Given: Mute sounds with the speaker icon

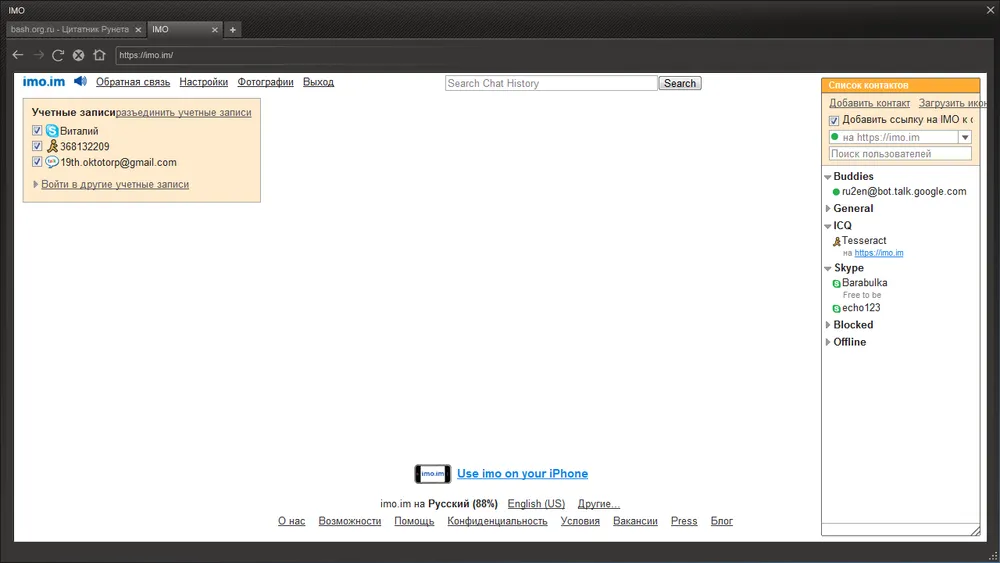Looking at the screenshot, I should point(80,81).
